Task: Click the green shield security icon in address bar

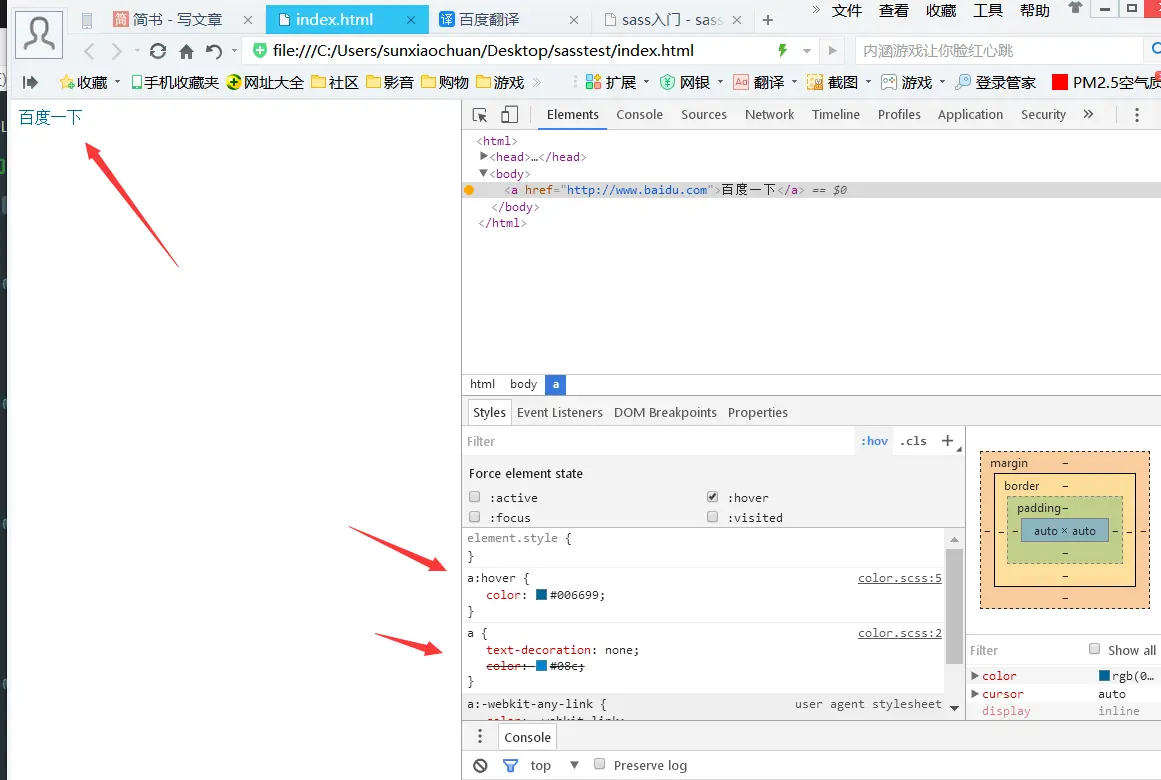Action: (x=259, y=50)
